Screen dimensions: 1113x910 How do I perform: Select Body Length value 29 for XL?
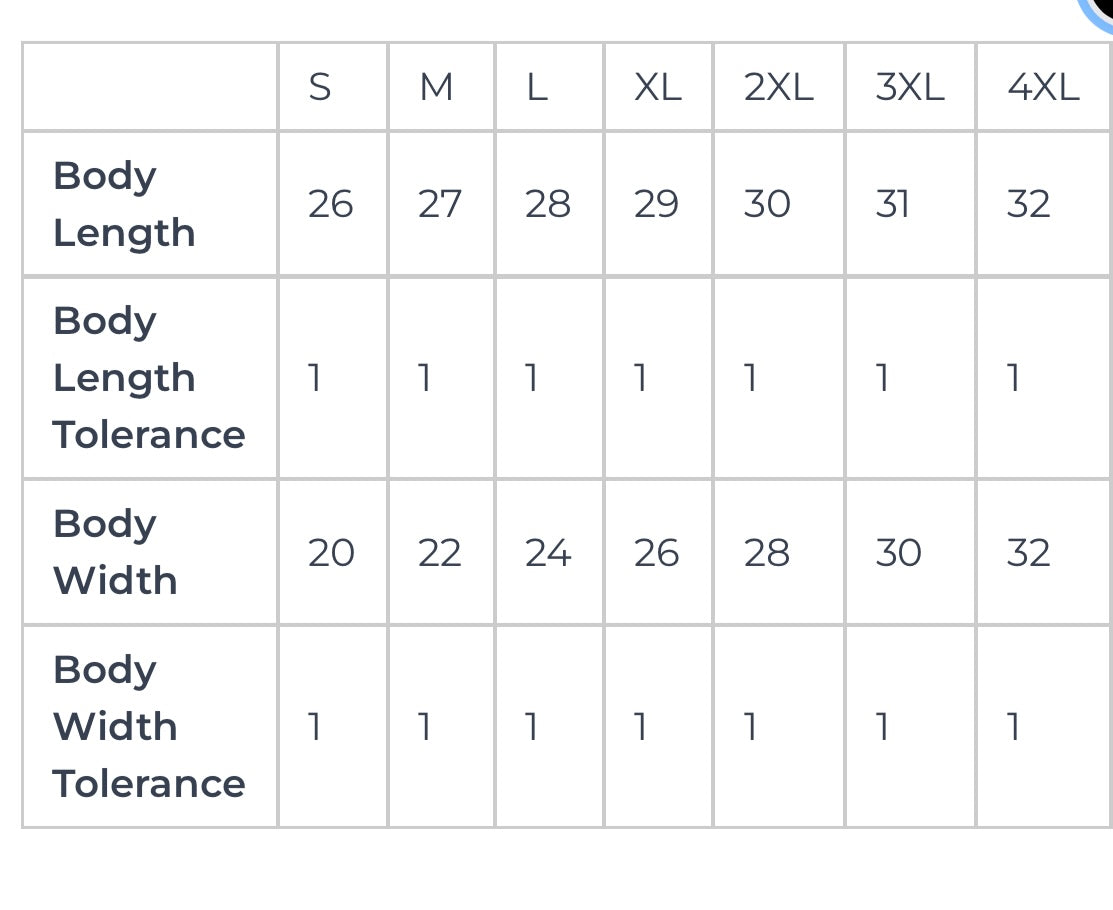click(656, 204)
